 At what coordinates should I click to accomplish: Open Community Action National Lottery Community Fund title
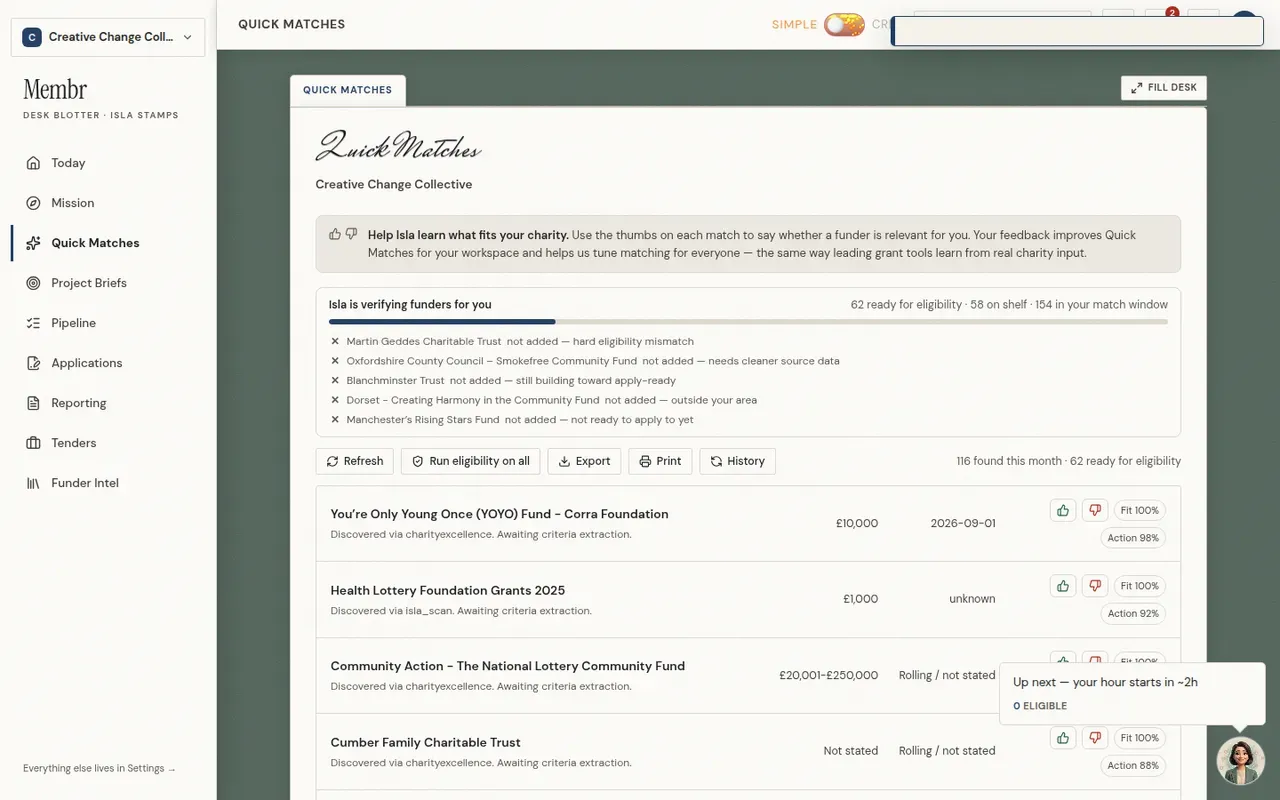508,666
